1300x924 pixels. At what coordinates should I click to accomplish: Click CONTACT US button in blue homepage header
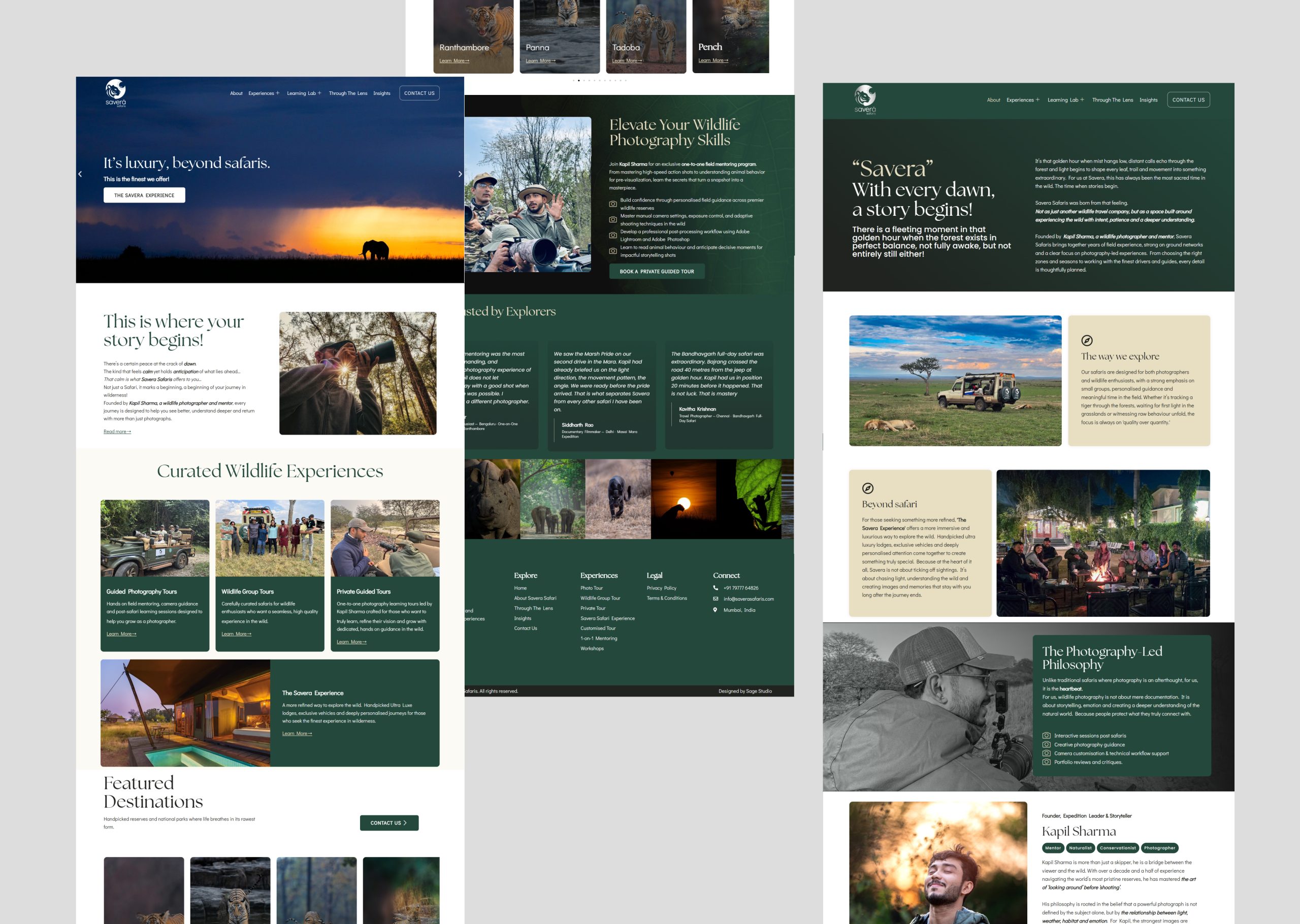point(419,93)
